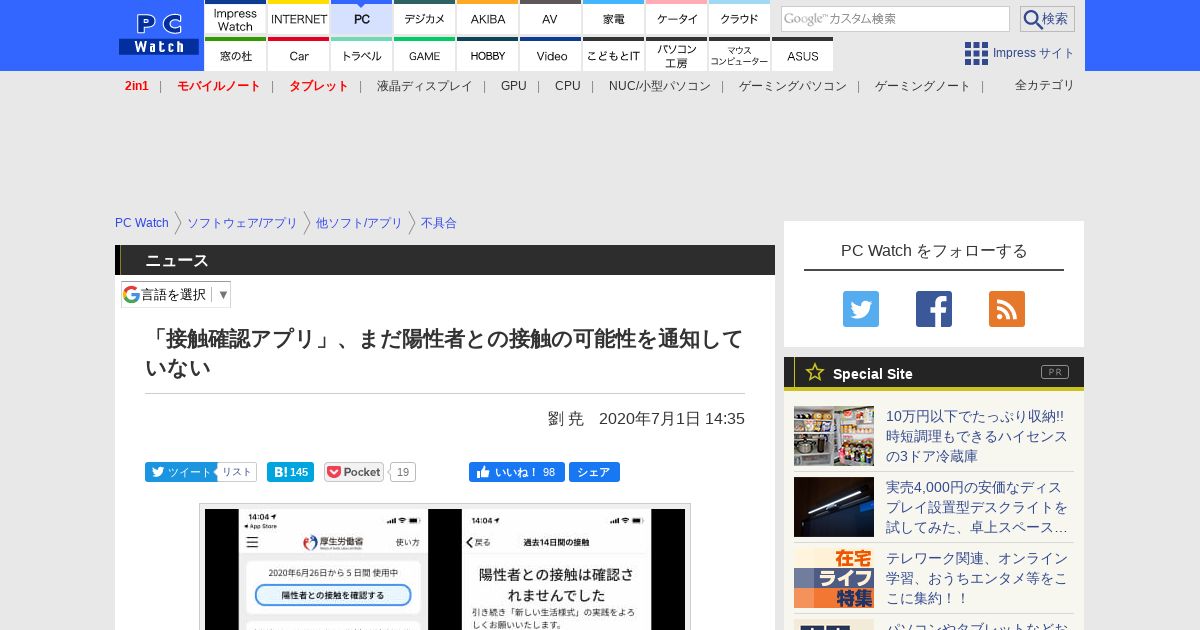Click the Facebook Share button
Viewport: 1200px width, 630px height.
pos(594,472)
